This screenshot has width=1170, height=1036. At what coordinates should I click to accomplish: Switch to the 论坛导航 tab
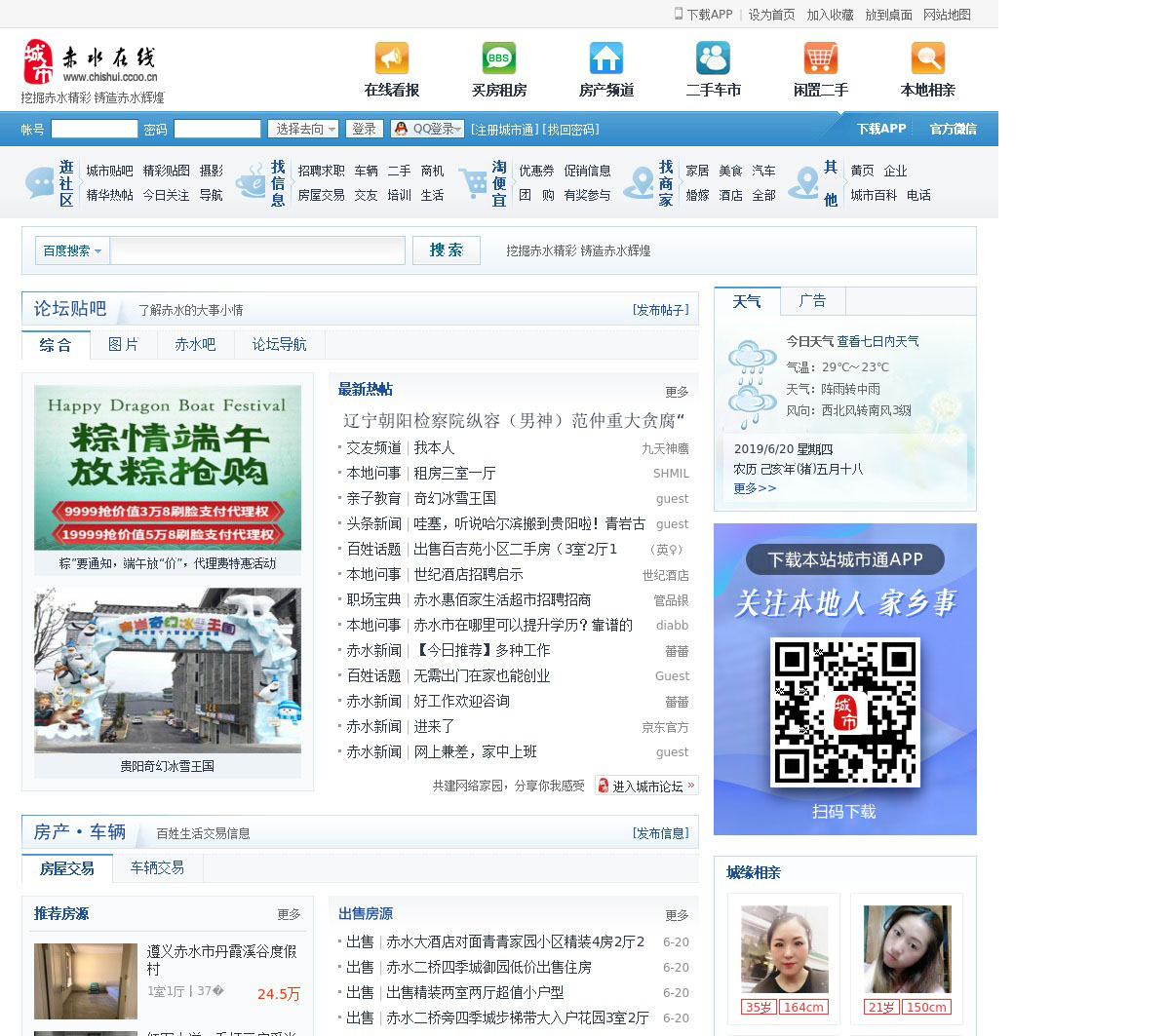tap(280, 345)
